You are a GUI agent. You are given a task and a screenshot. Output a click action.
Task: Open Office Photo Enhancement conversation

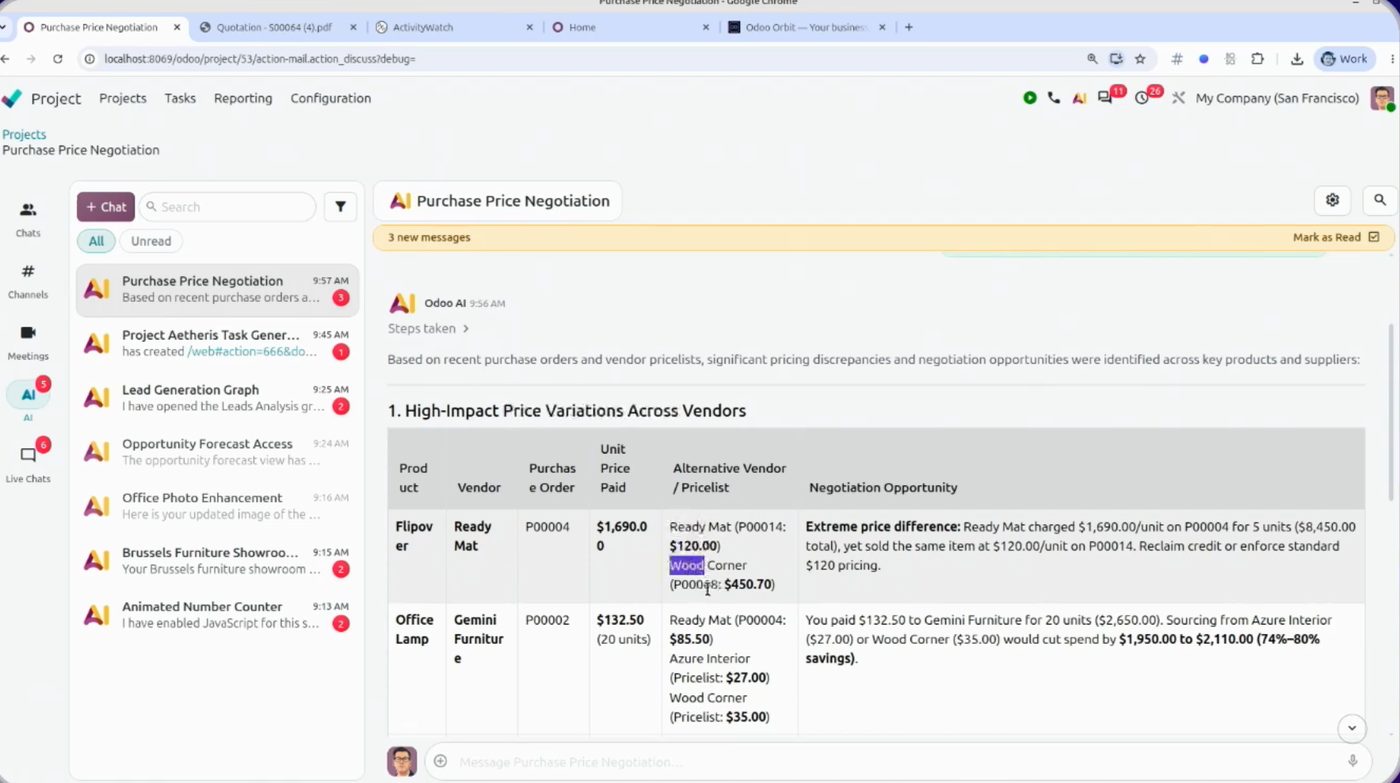coord(217,506)
